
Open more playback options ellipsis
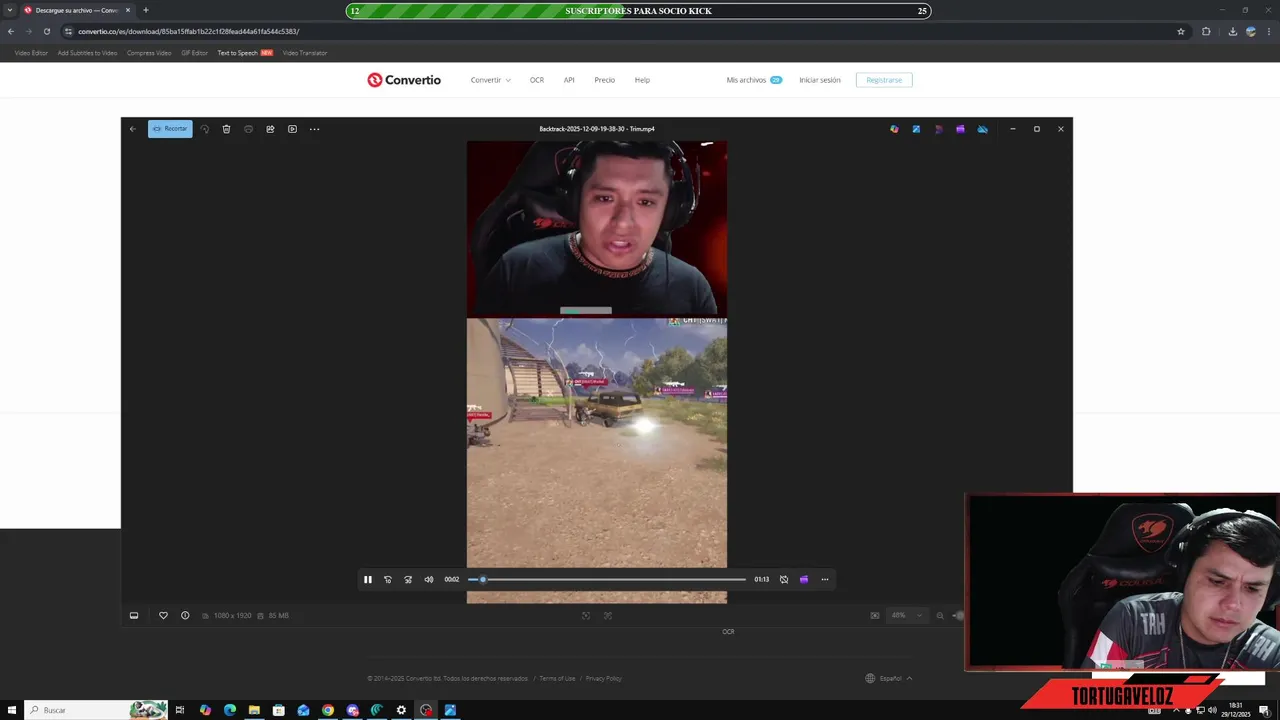(x=825, y=579)
